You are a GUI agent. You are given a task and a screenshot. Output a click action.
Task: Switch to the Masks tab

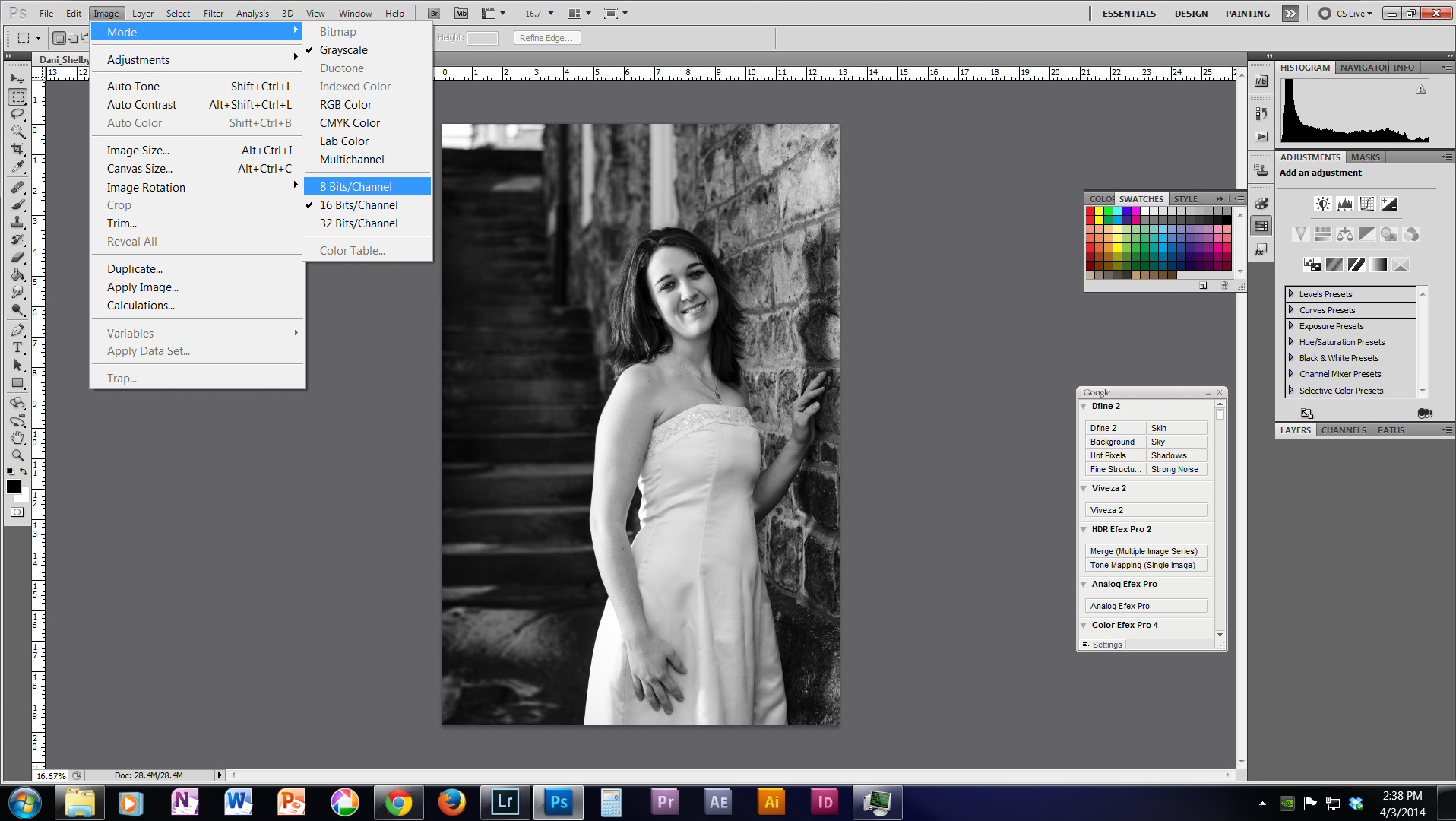(1366, 157)
